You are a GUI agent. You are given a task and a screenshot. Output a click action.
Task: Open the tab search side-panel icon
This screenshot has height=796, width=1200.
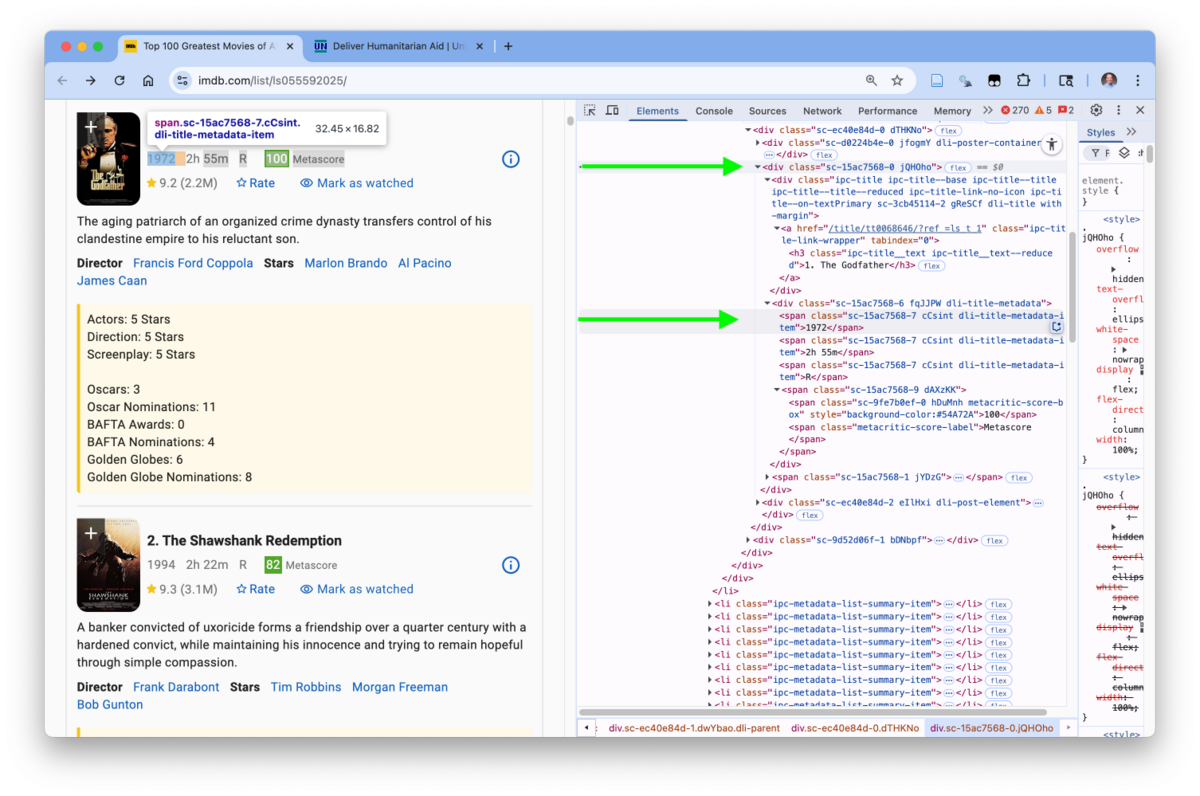click(x=1066, y=81)
